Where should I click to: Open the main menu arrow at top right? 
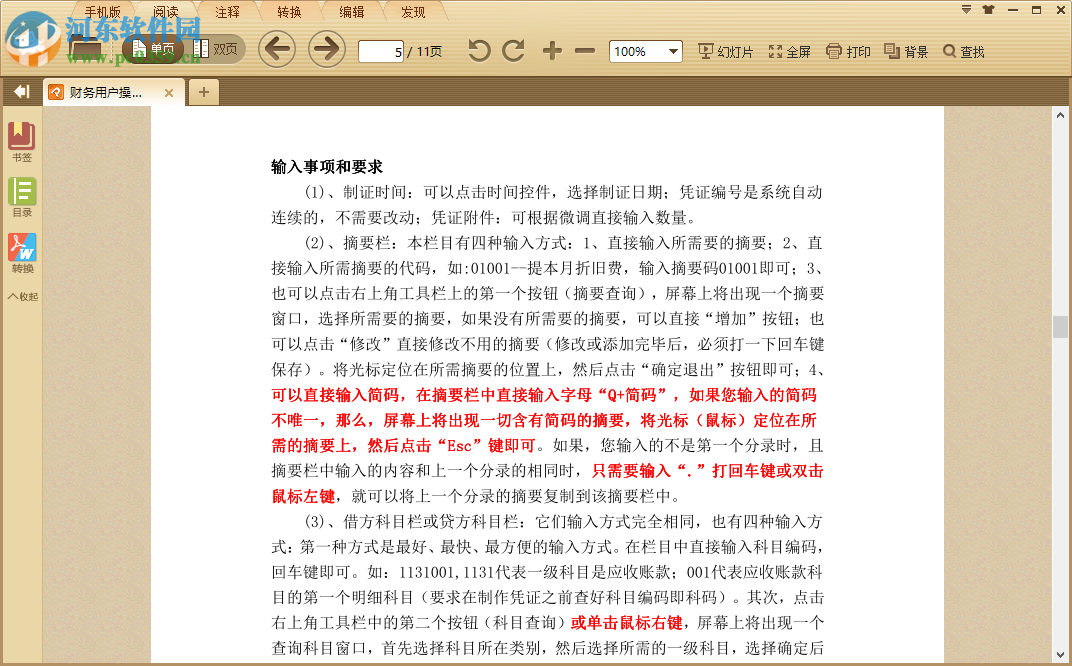click(964, 10)
